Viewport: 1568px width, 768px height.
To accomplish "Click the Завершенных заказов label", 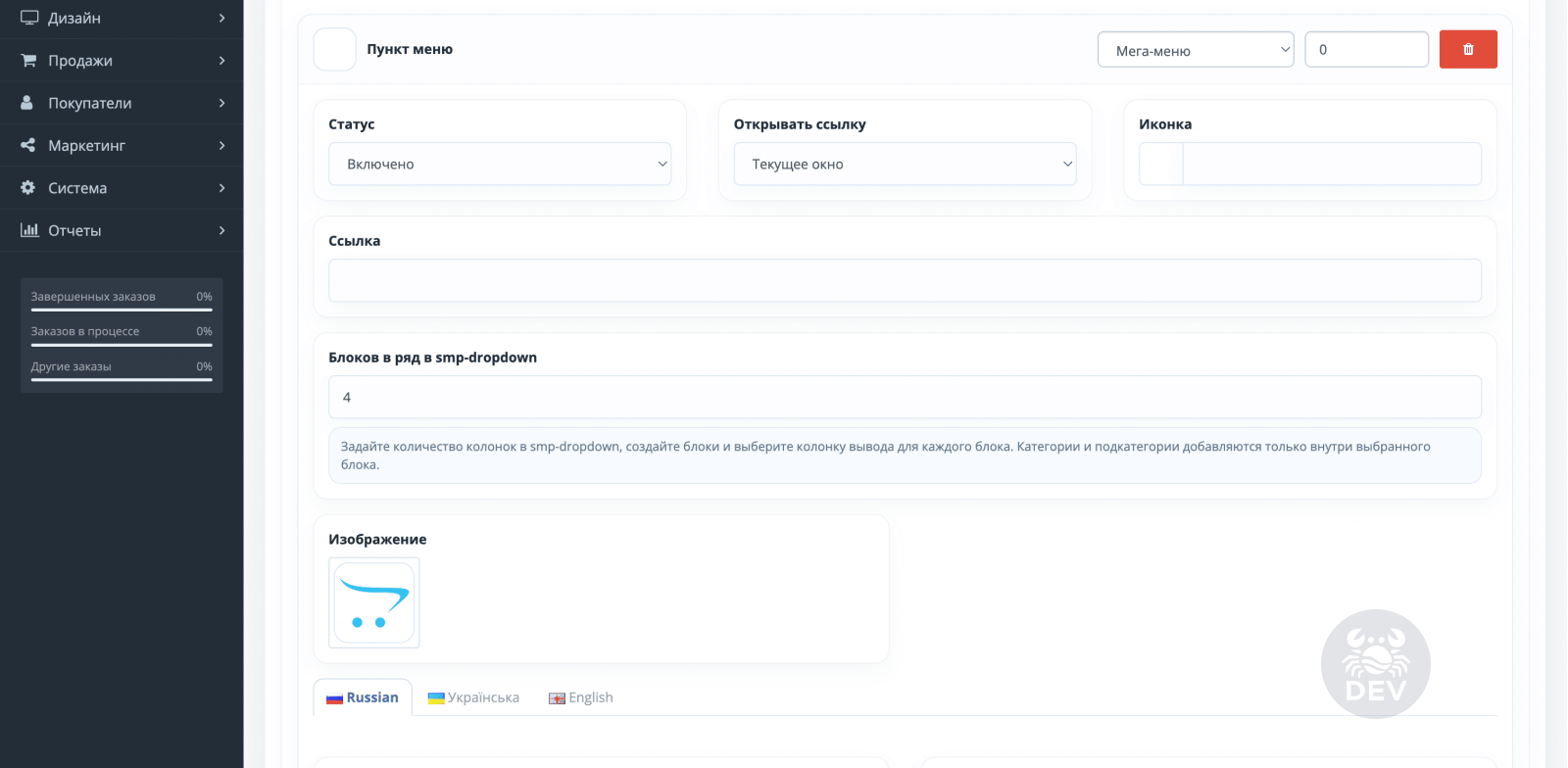I will [93, 296].
